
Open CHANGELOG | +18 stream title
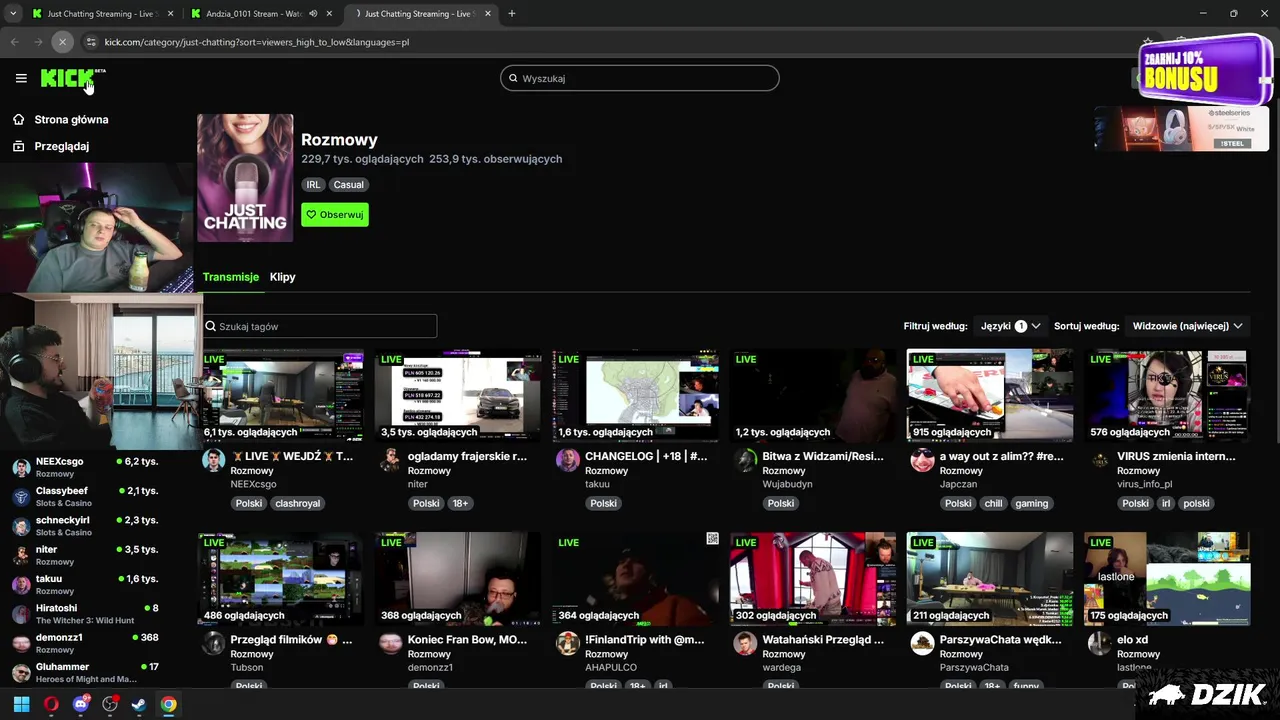click(x=646, y=456)
